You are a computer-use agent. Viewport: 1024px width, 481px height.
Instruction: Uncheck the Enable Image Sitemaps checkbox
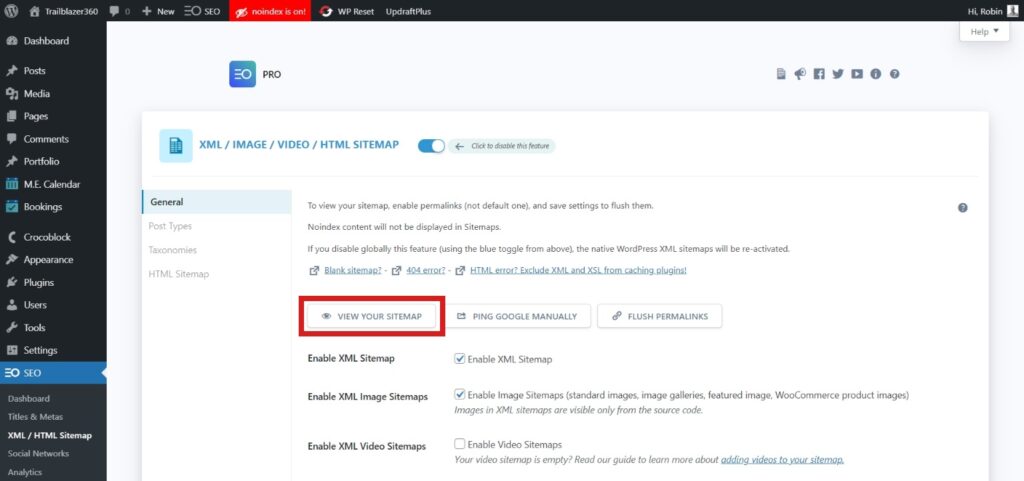pos(460,394)
